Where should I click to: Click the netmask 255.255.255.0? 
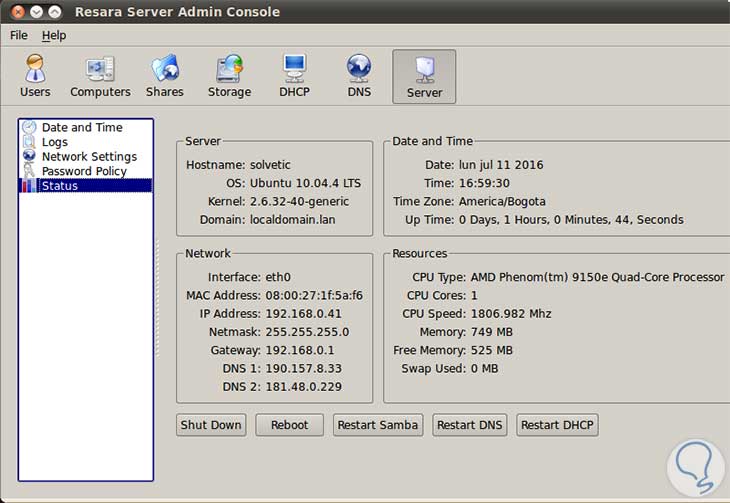pos(307,332)
